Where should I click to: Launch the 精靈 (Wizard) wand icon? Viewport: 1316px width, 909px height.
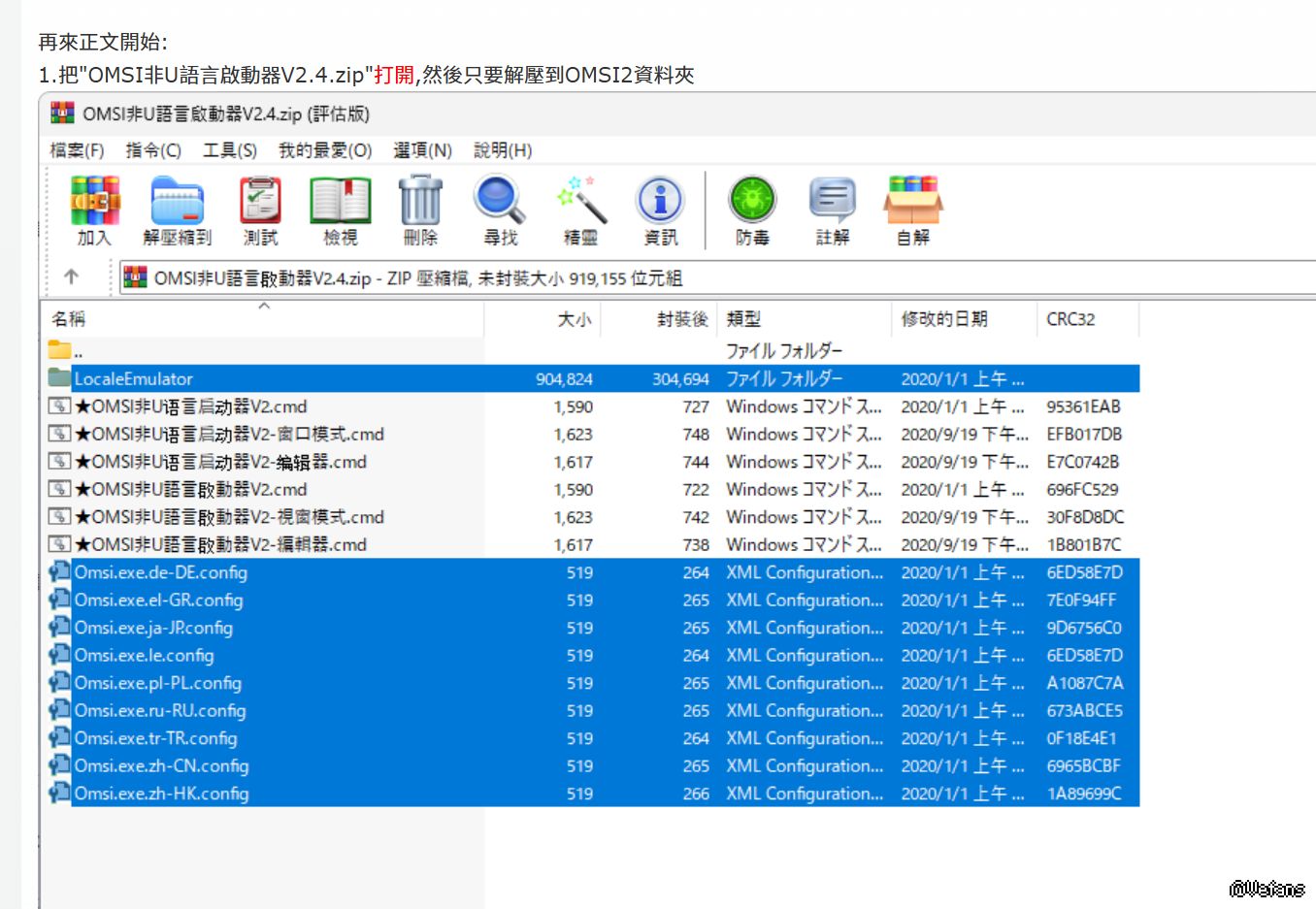click(580, 202)
